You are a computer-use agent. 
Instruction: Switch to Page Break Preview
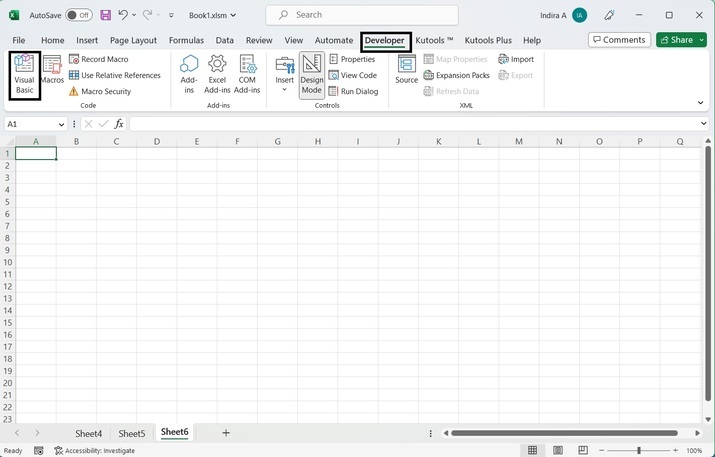583,451
